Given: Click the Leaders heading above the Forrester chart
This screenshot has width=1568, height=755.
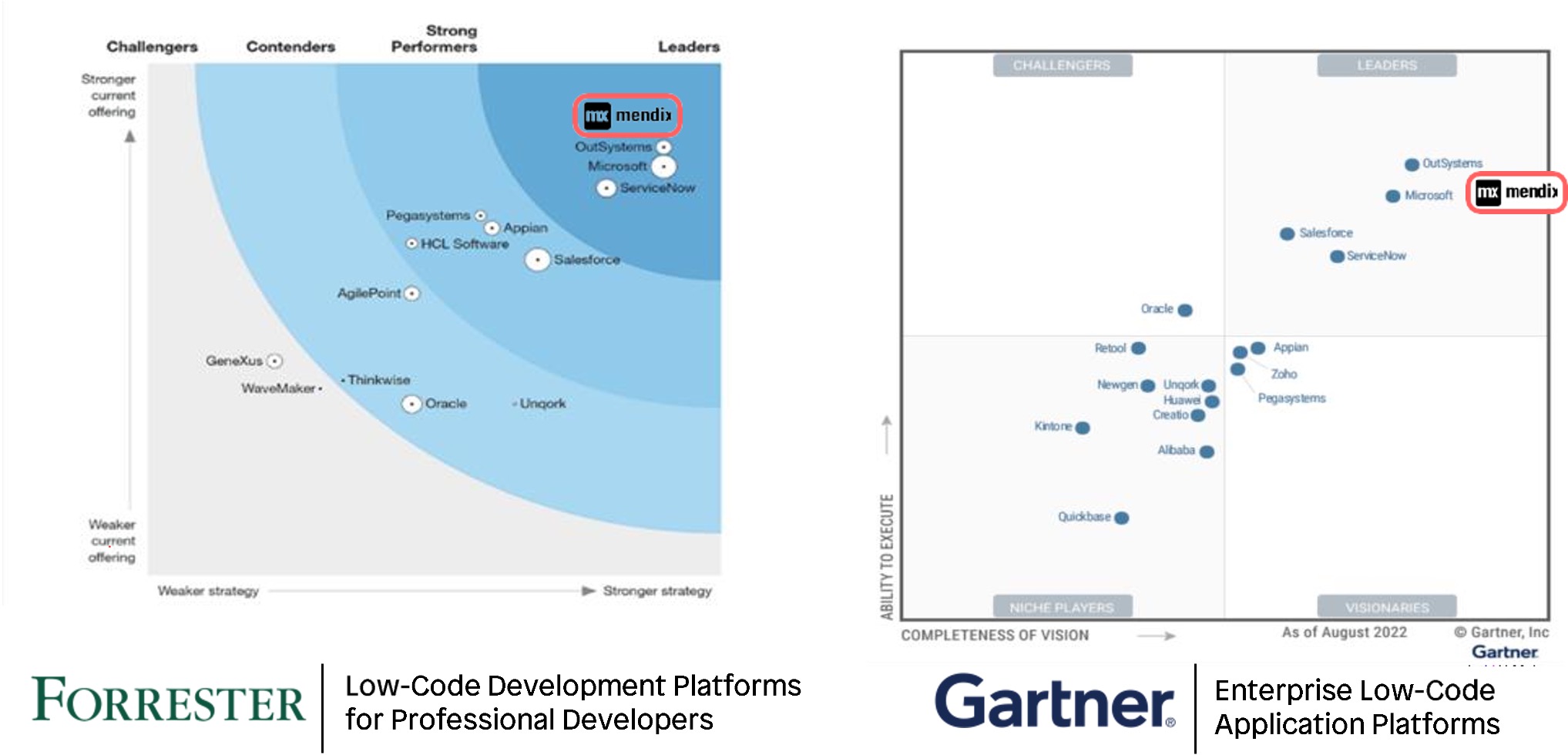Looking at the screenshot, I should [x=688, y=47].
